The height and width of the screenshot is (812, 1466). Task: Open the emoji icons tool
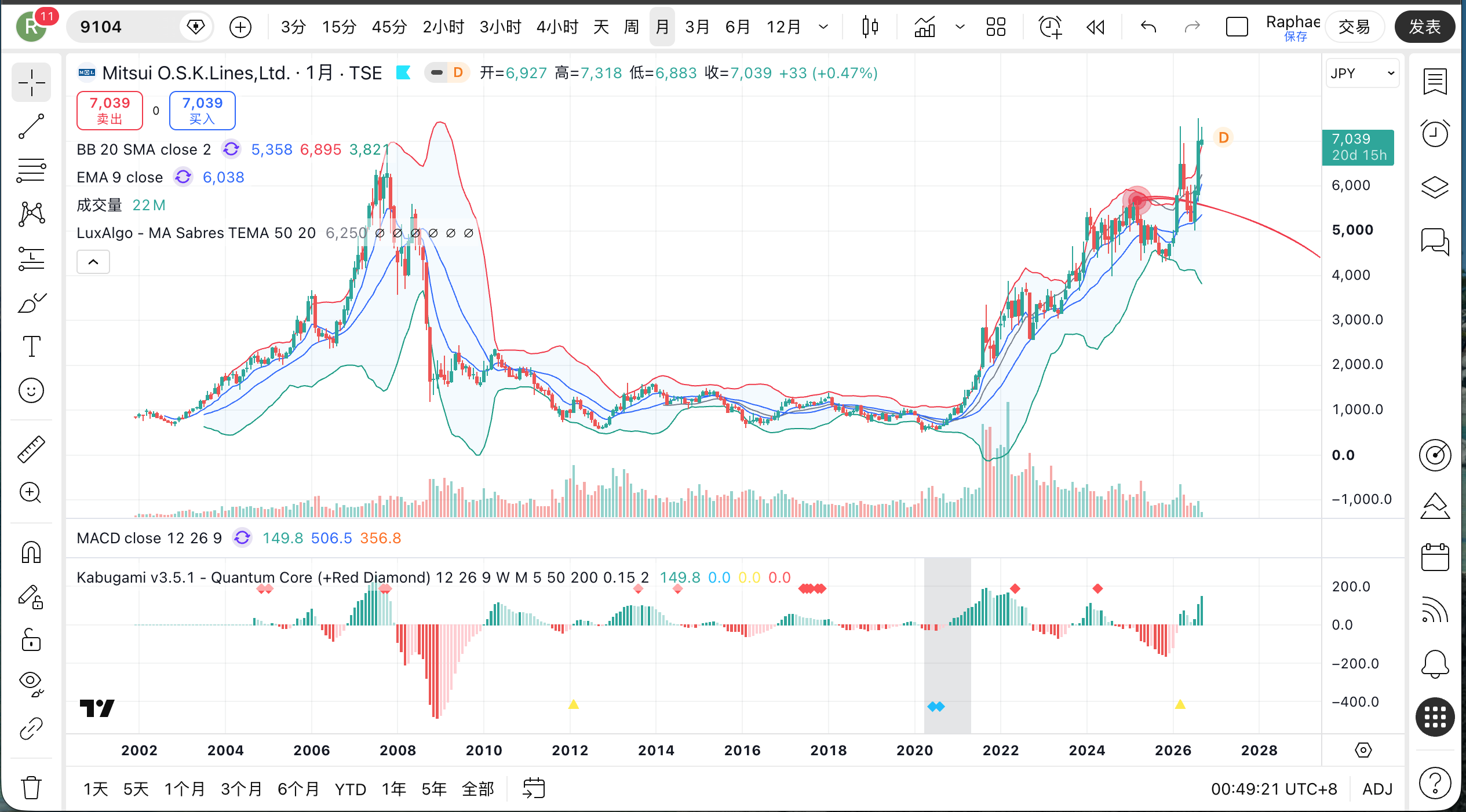31,390
